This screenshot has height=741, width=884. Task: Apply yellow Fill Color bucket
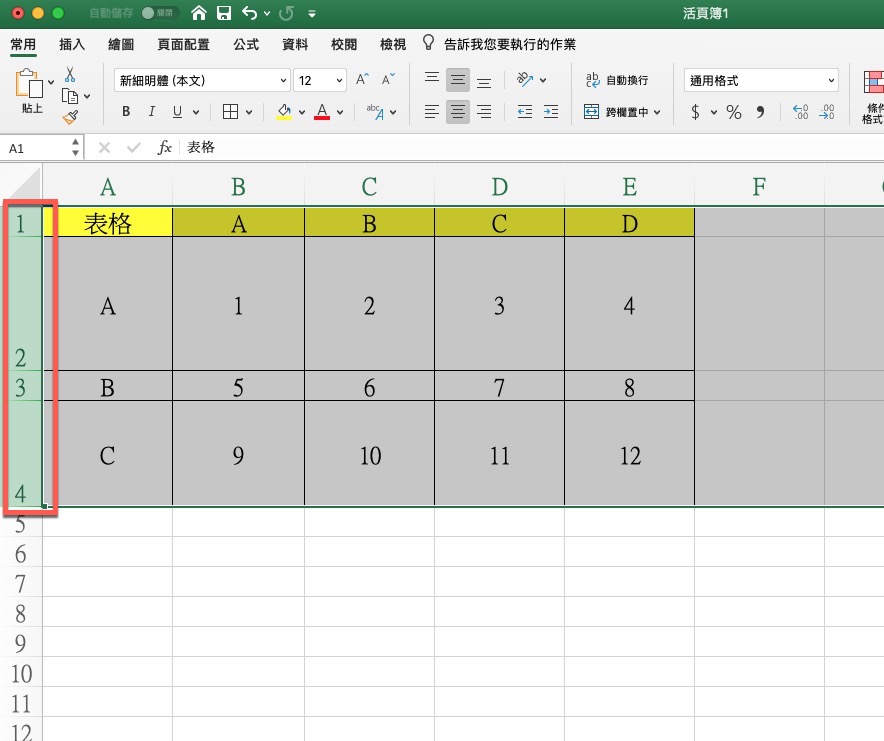tap(284, 112)
